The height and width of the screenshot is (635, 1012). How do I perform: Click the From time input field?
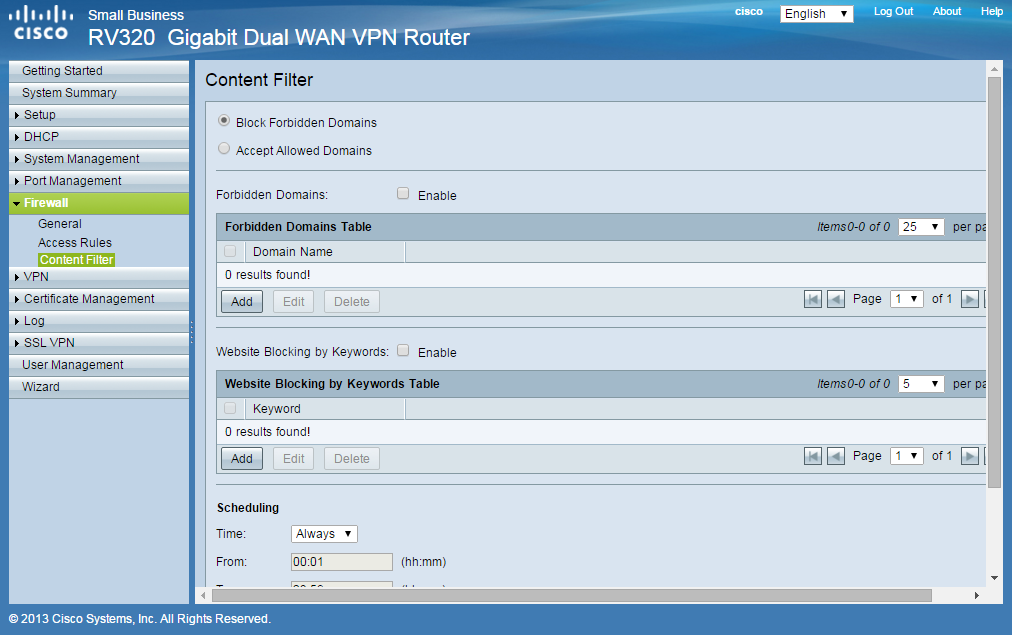pos(341,561)
